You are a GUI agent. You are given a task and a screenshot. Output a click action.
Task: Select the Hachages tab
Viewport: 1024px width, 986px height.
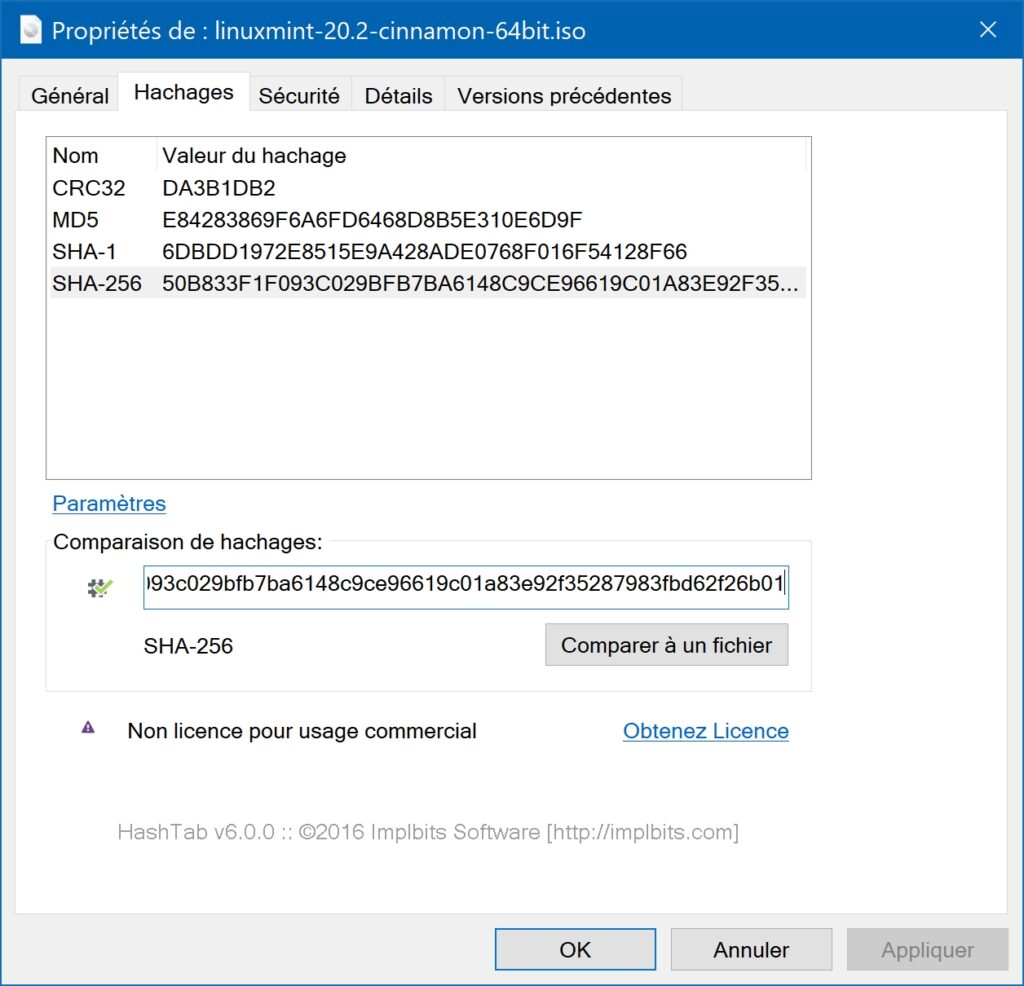184,92
